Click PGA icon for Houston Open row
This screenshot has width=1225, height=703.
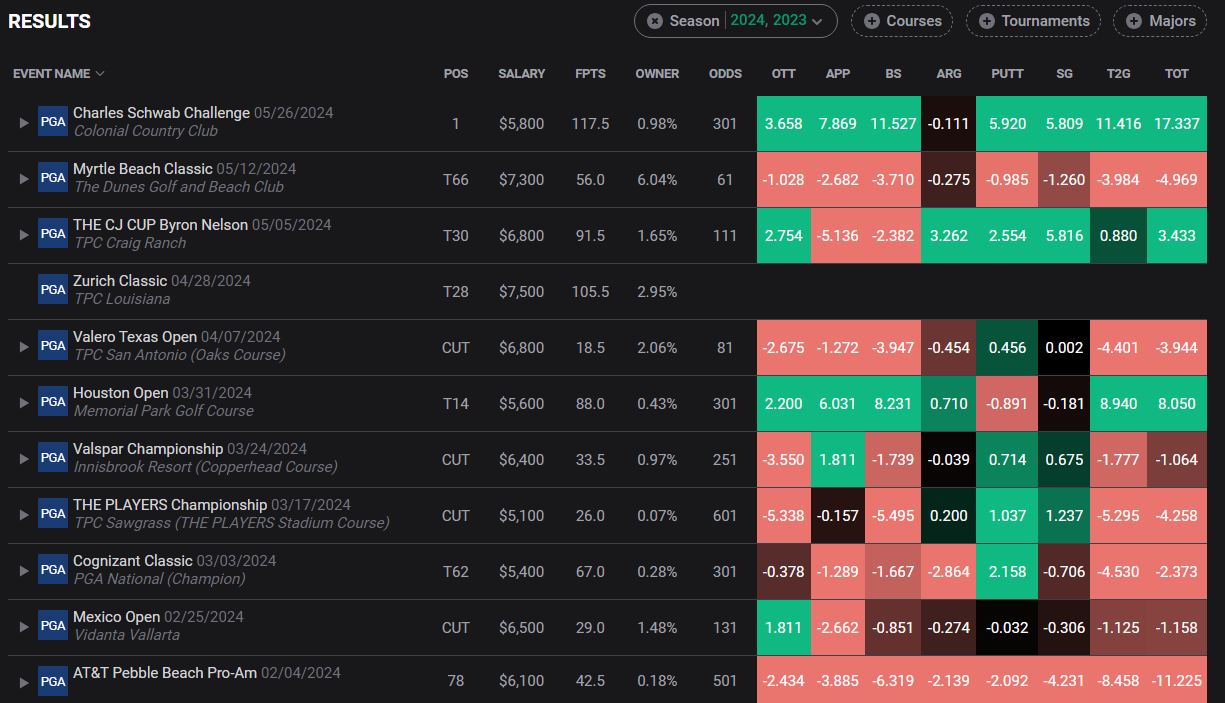(x=52, y=402)
